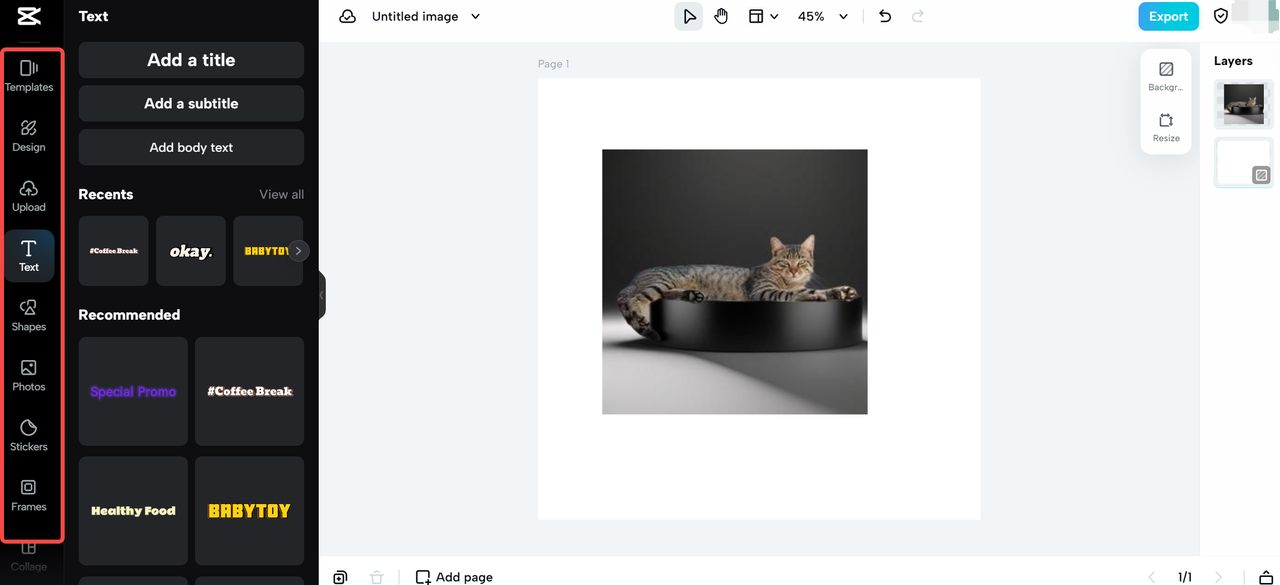Open the Upload panel

pyautogui.click(x=29, y=196)
